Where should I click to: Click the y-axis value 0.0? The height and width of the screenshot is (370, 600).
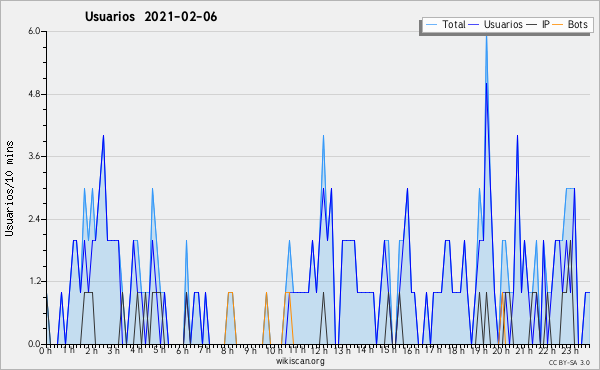(x=34, y=344)
